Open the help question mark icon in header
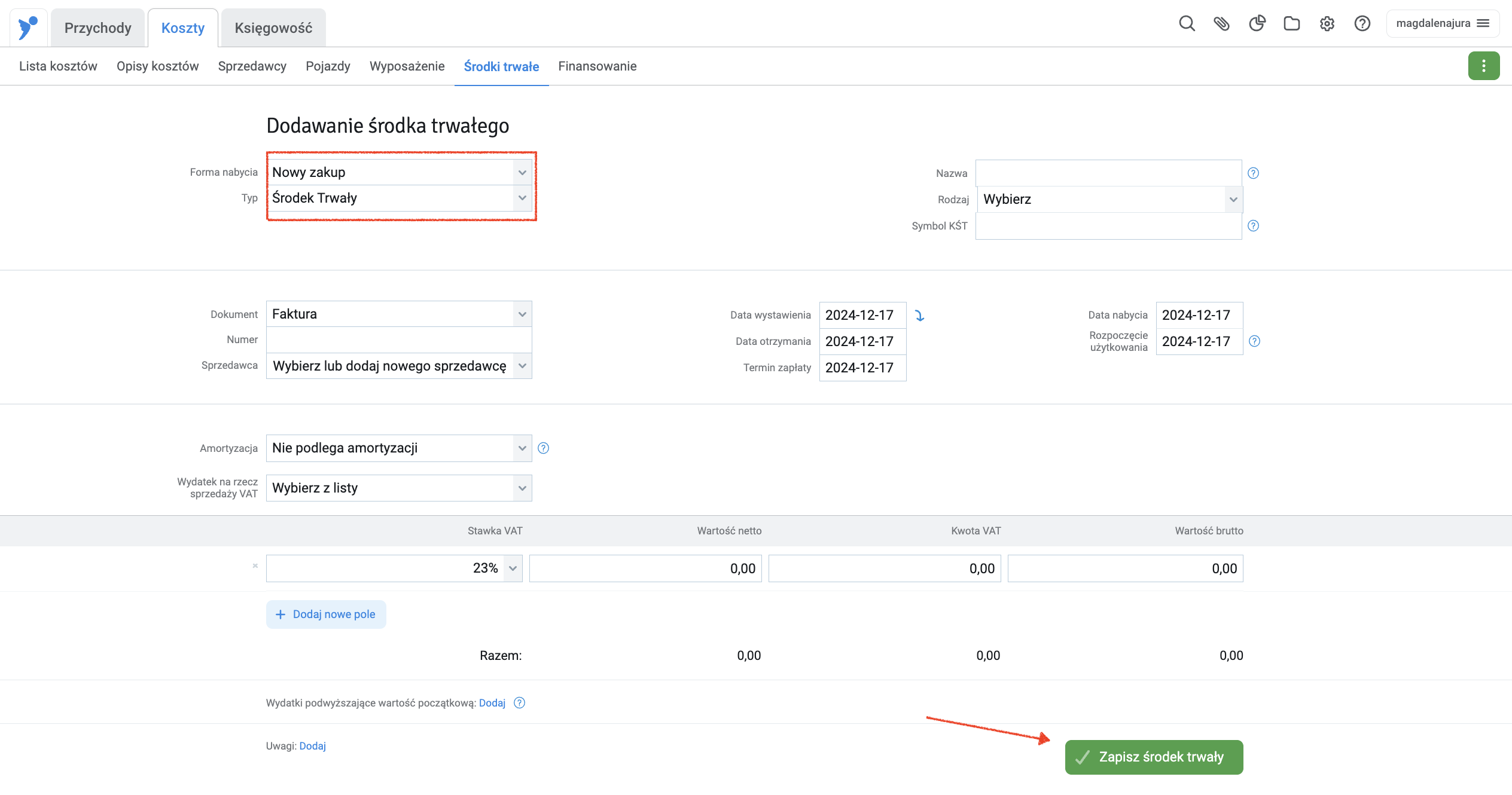The height and width of the screenshot is (795, 1512). 1362,24
